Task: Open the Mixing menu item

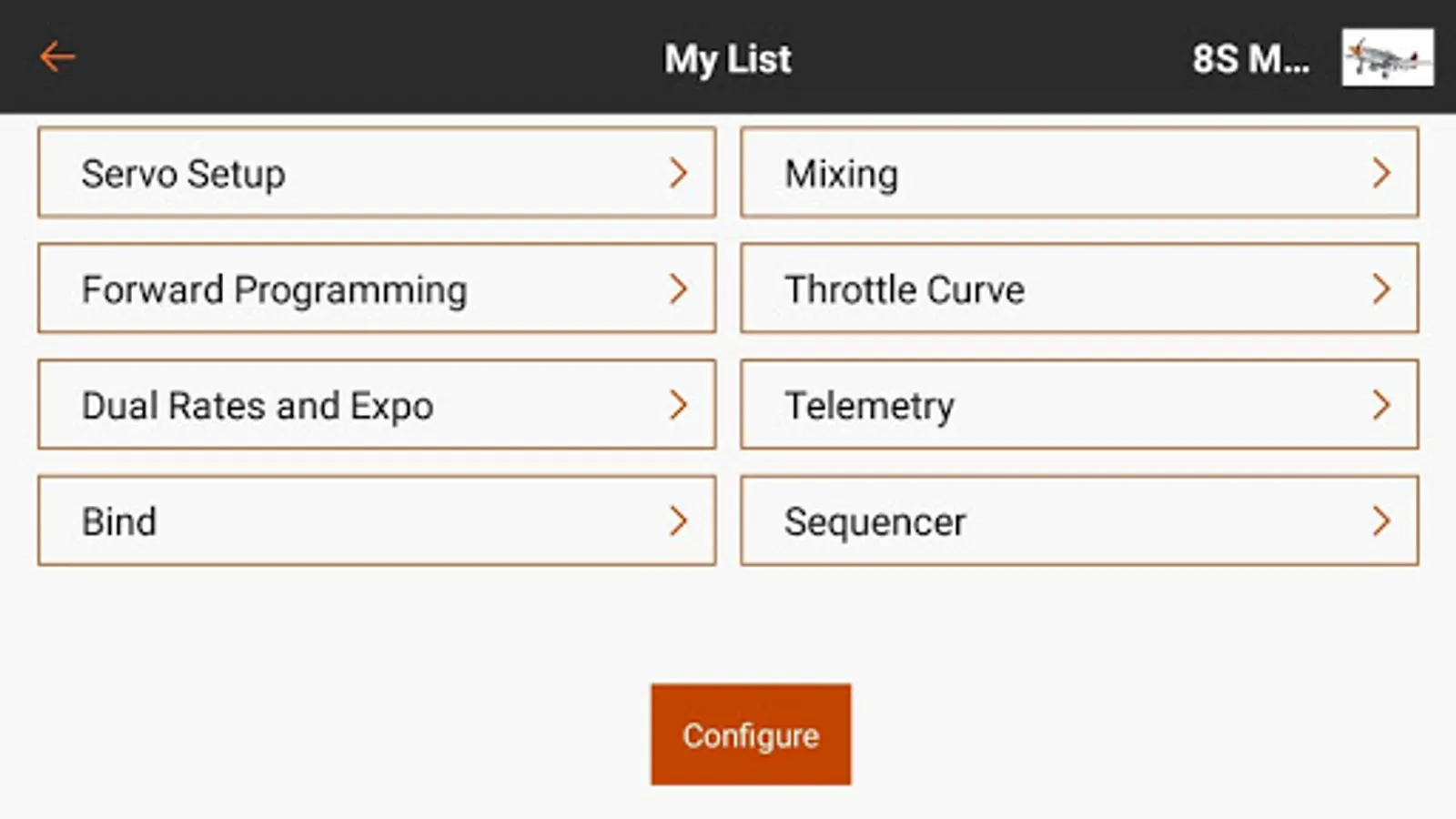Action: pos(1078,173)
